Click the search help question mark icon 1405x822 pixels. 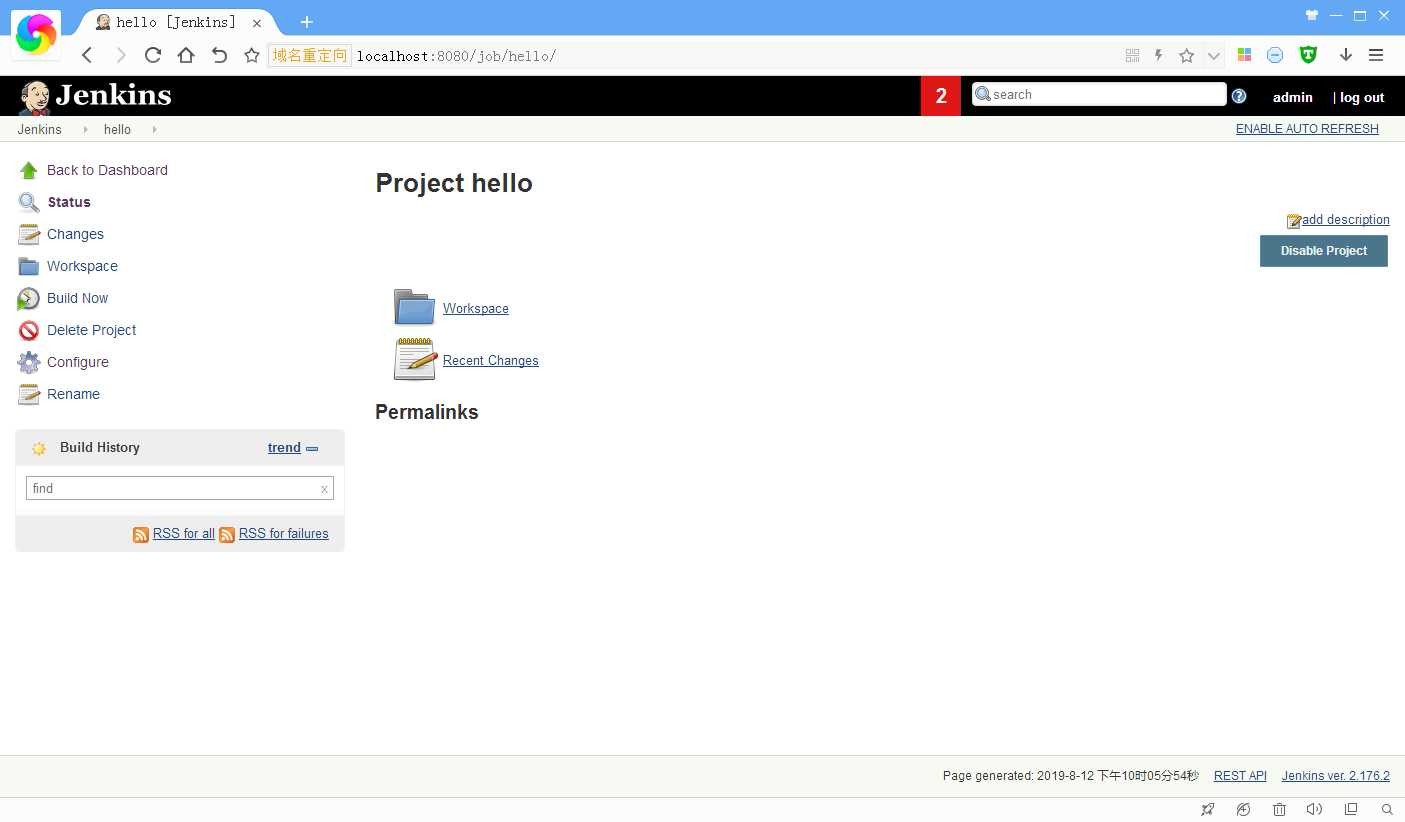pyautogui.click(x=1239, y=96)
